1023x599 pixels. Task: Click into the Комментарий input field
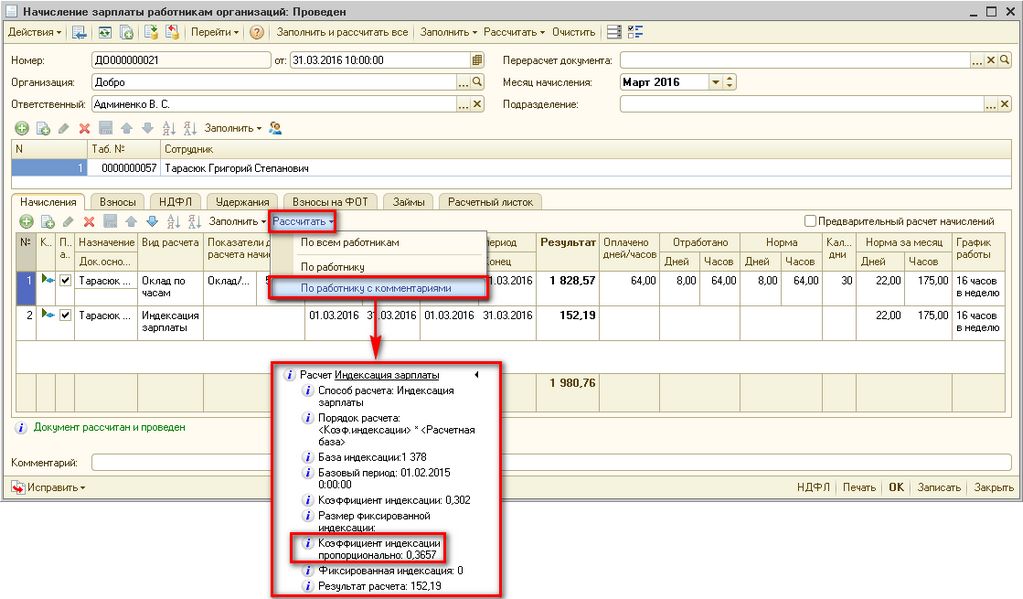point(551,463)
